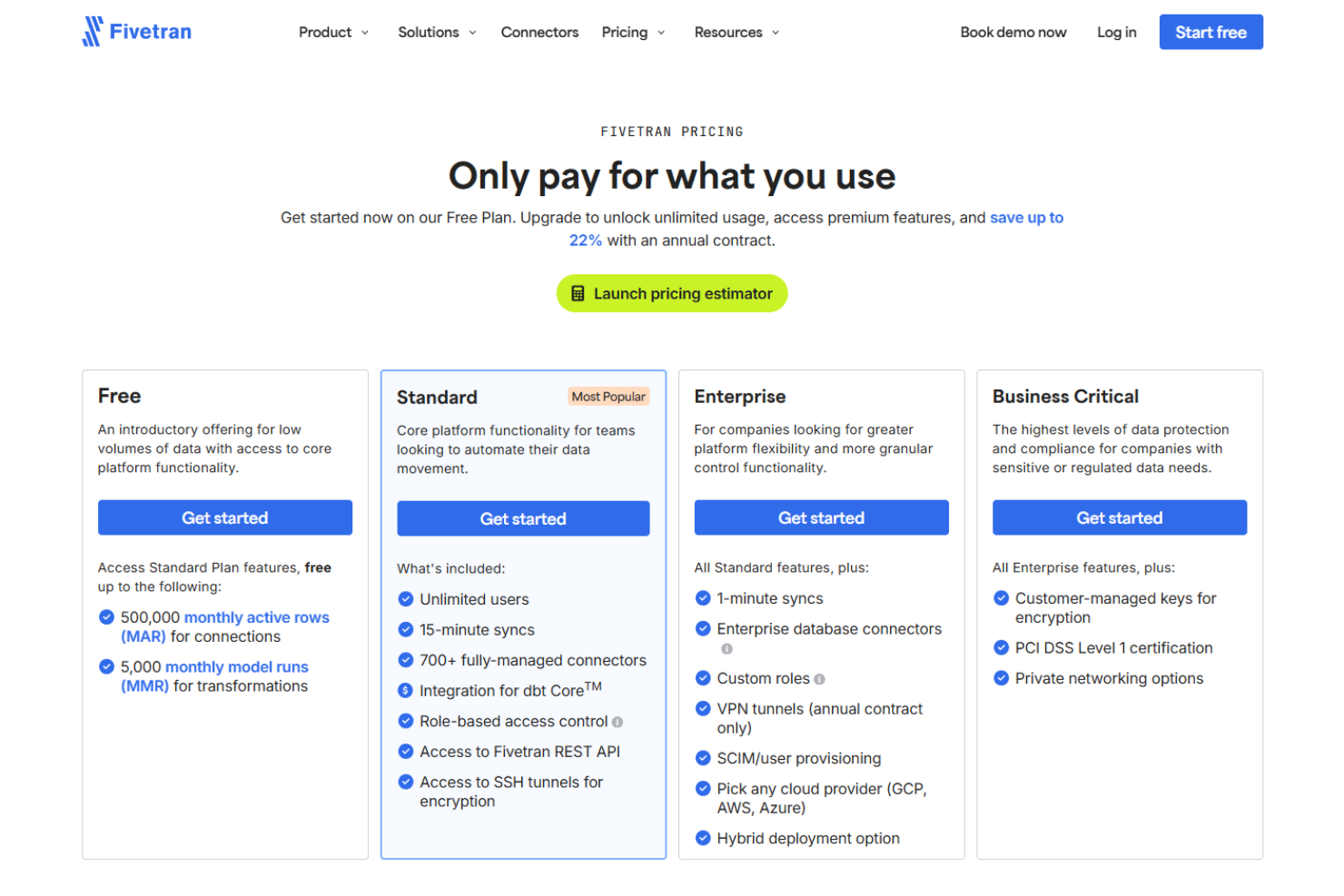Screen dimensions: 1344x896
Task: Click Get started on Business Critical plan
Action: [x=1120, y=517]
